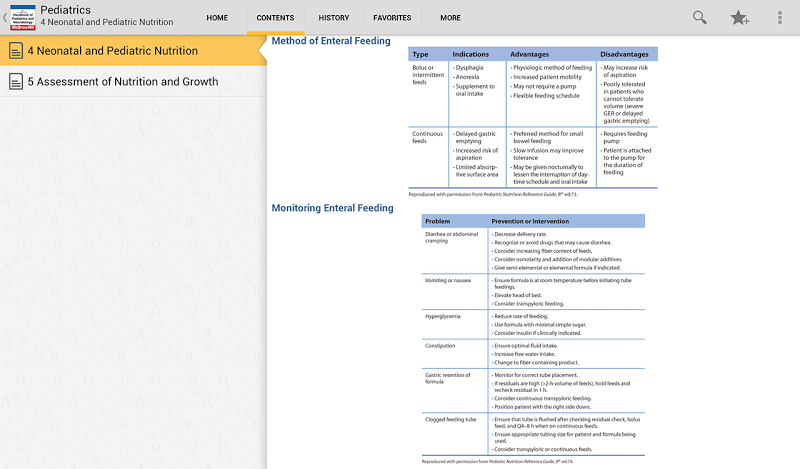Open 5 Assessment of Nutrition and Growth
The height and width of the screenshot is (469, 800).
coord(133,82)
